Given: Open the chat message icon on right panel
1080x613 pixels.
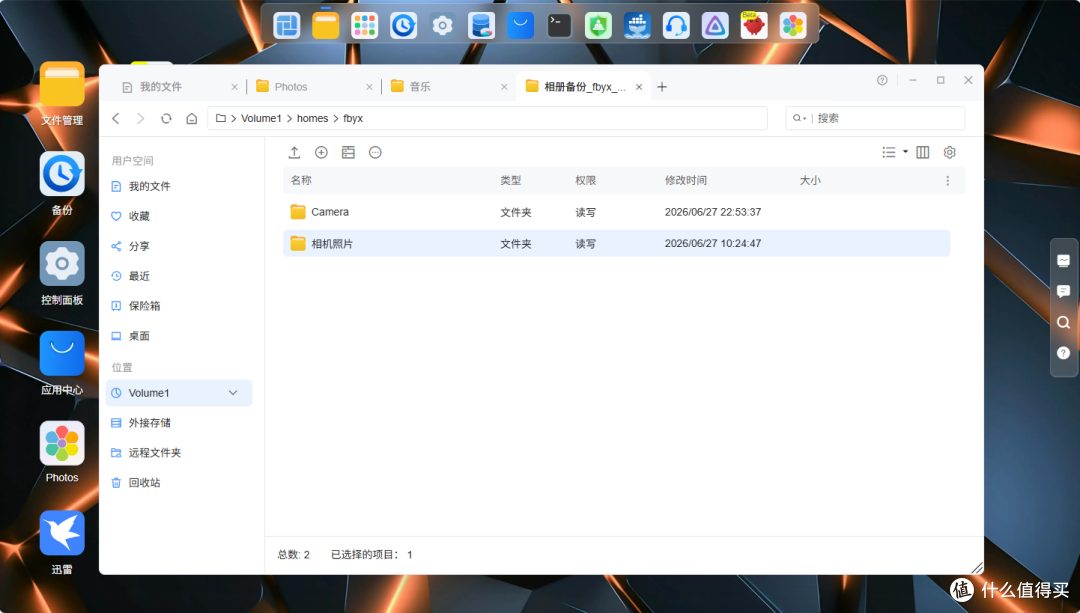Looking at the screenshot, I should pos(1063,291).
